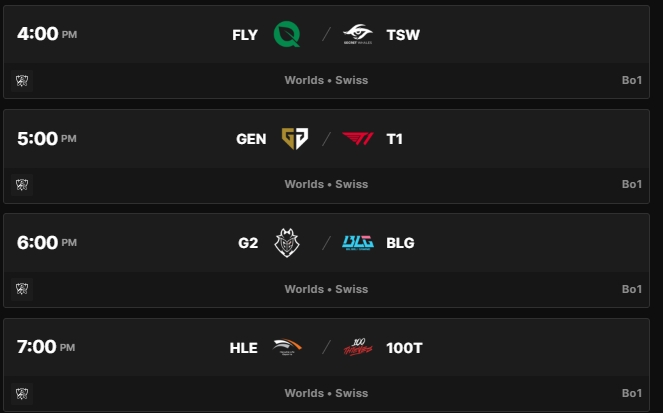This screenshot has width=663, height=413.
Task: Click the red T1 team logo
Action: pos(357,139)
